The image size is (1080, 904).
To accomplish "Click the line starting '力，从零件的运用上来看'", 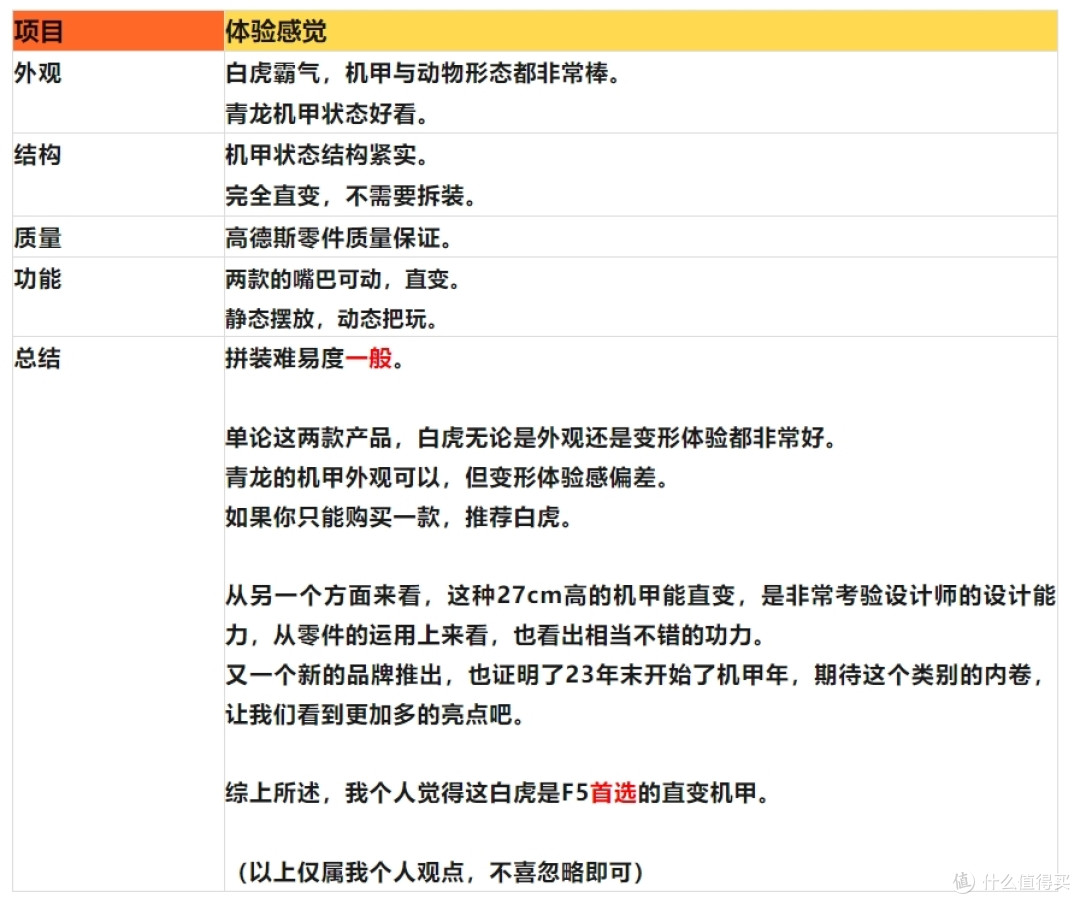I will [495, 635].
